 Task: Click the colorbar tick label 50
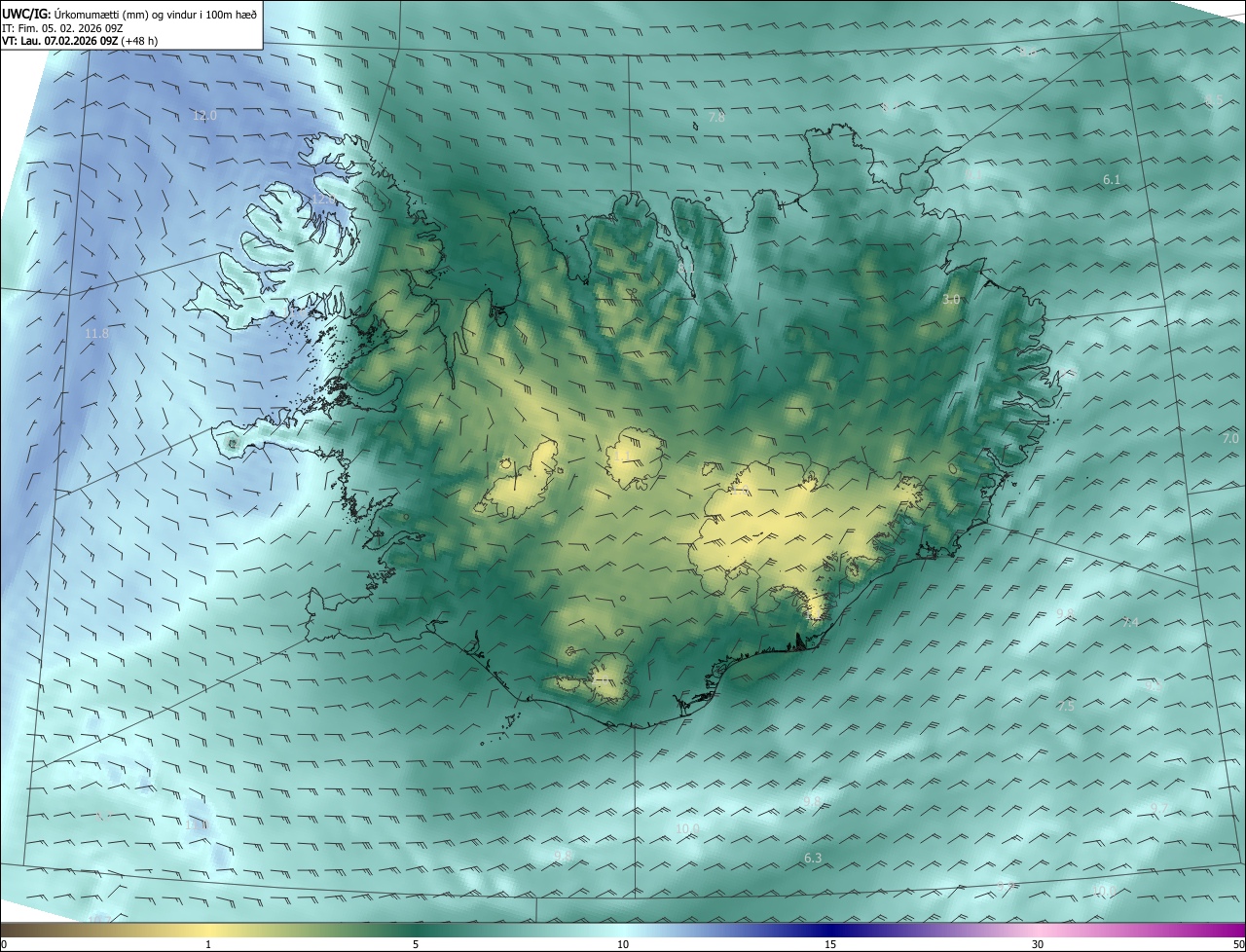[1238, 945]
